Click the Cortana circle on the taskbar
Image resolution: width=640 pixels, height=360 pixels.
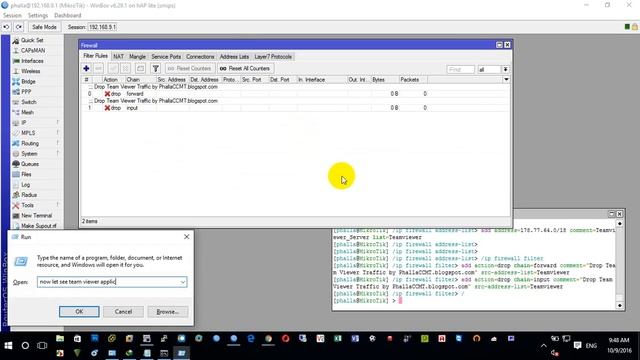click(x=25, y=346)
